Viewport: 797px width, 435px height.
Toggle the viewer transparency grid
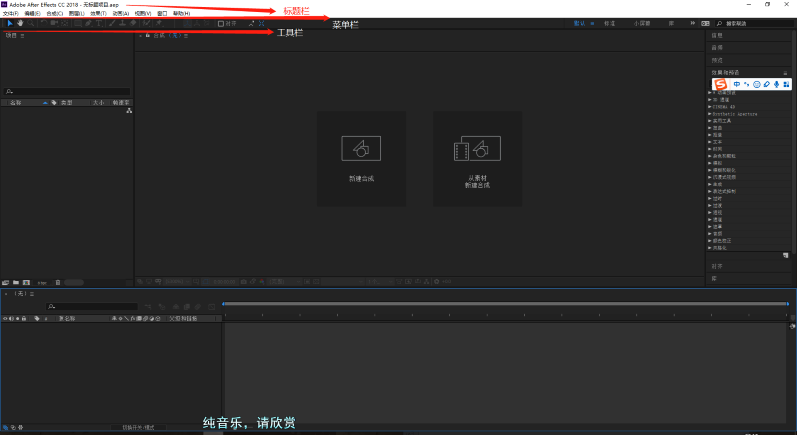coord(316,282)
